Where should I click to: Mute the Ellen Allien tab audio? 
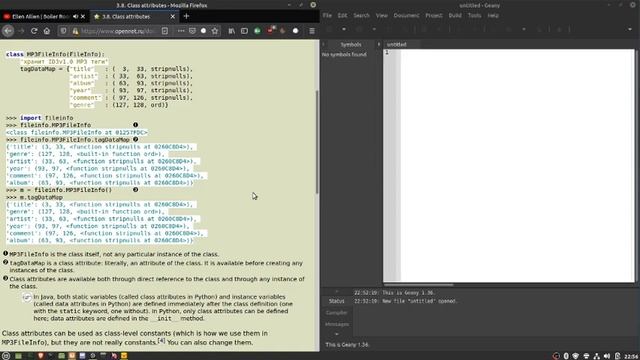point(76,16)
